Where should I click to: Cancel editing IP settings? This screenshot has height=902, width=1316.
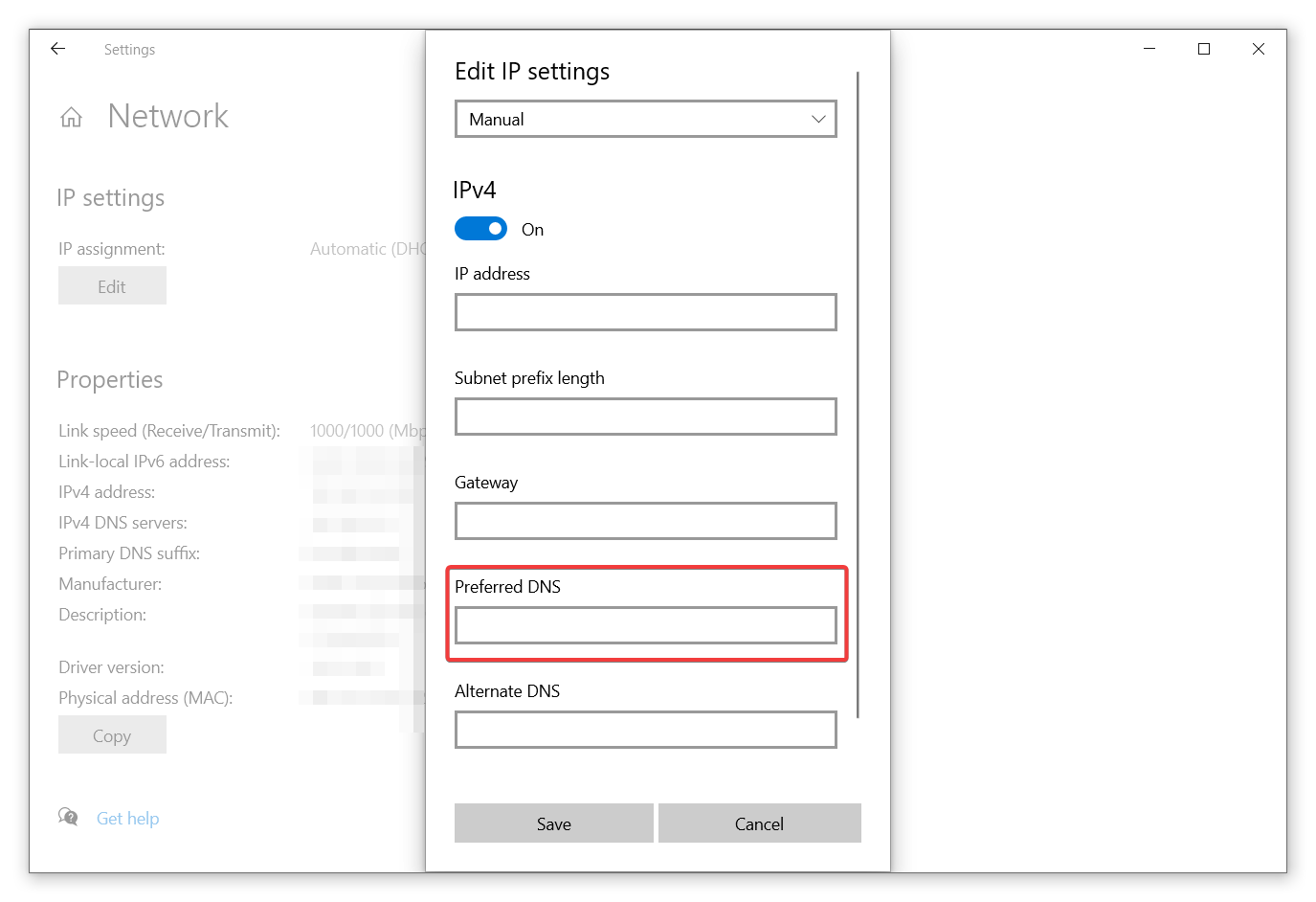pyautogui.click(x=760, y=823)
